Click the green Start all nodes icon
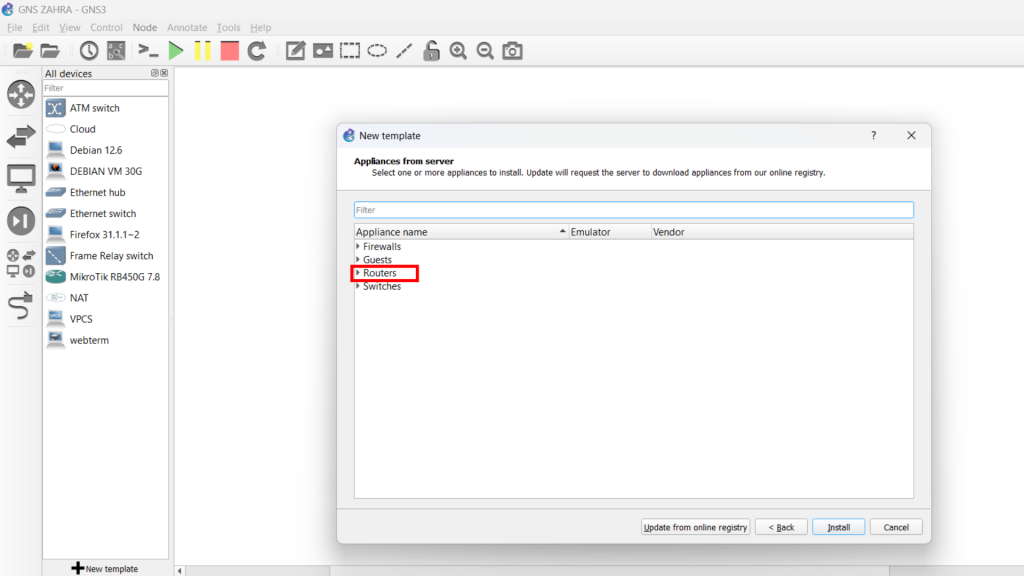The image size is (1024, 576). [176, 51]
